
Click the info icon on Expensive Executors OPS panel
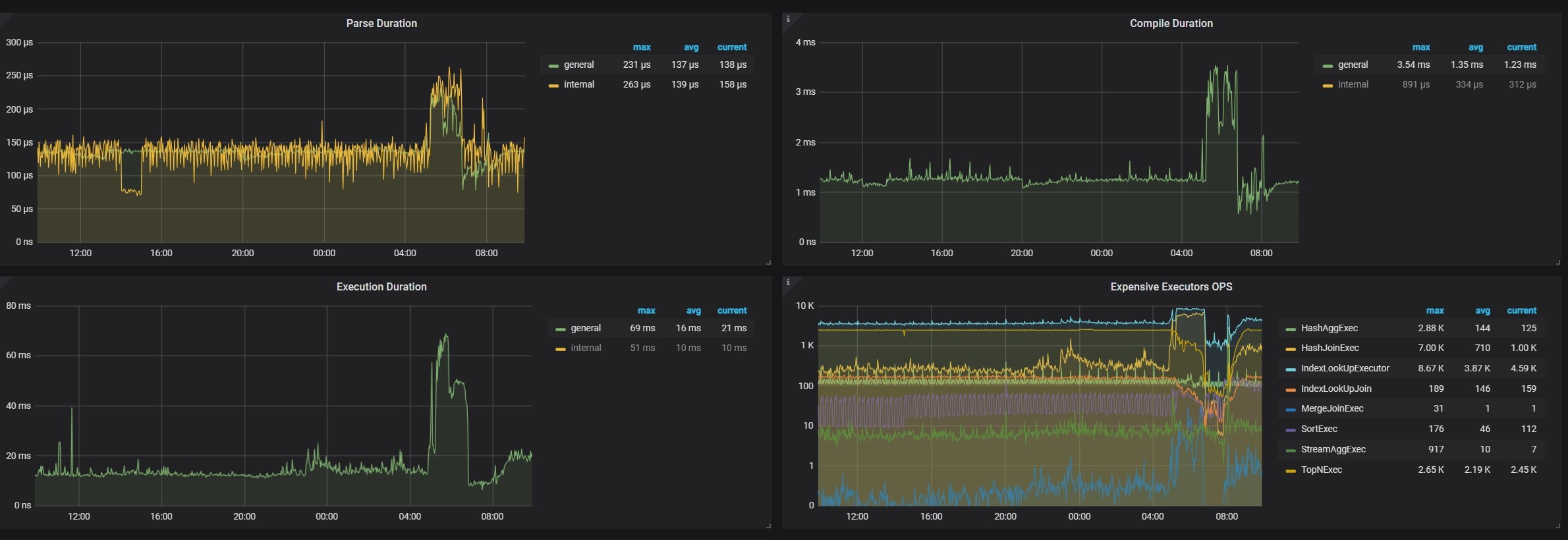point(788,283)
